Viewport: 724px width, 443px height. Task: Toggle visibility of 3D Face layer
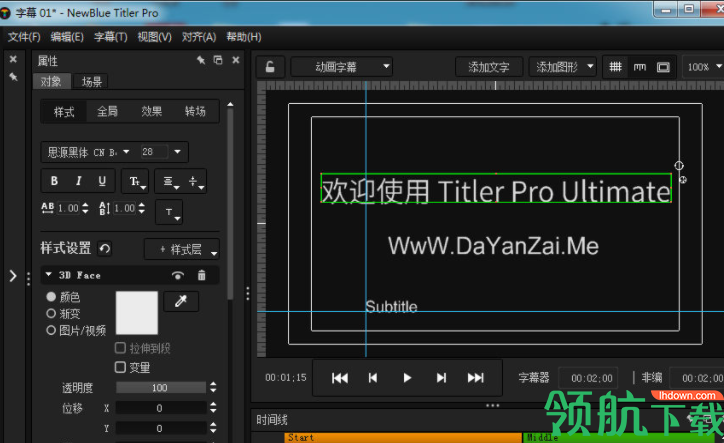click(178, 276)
